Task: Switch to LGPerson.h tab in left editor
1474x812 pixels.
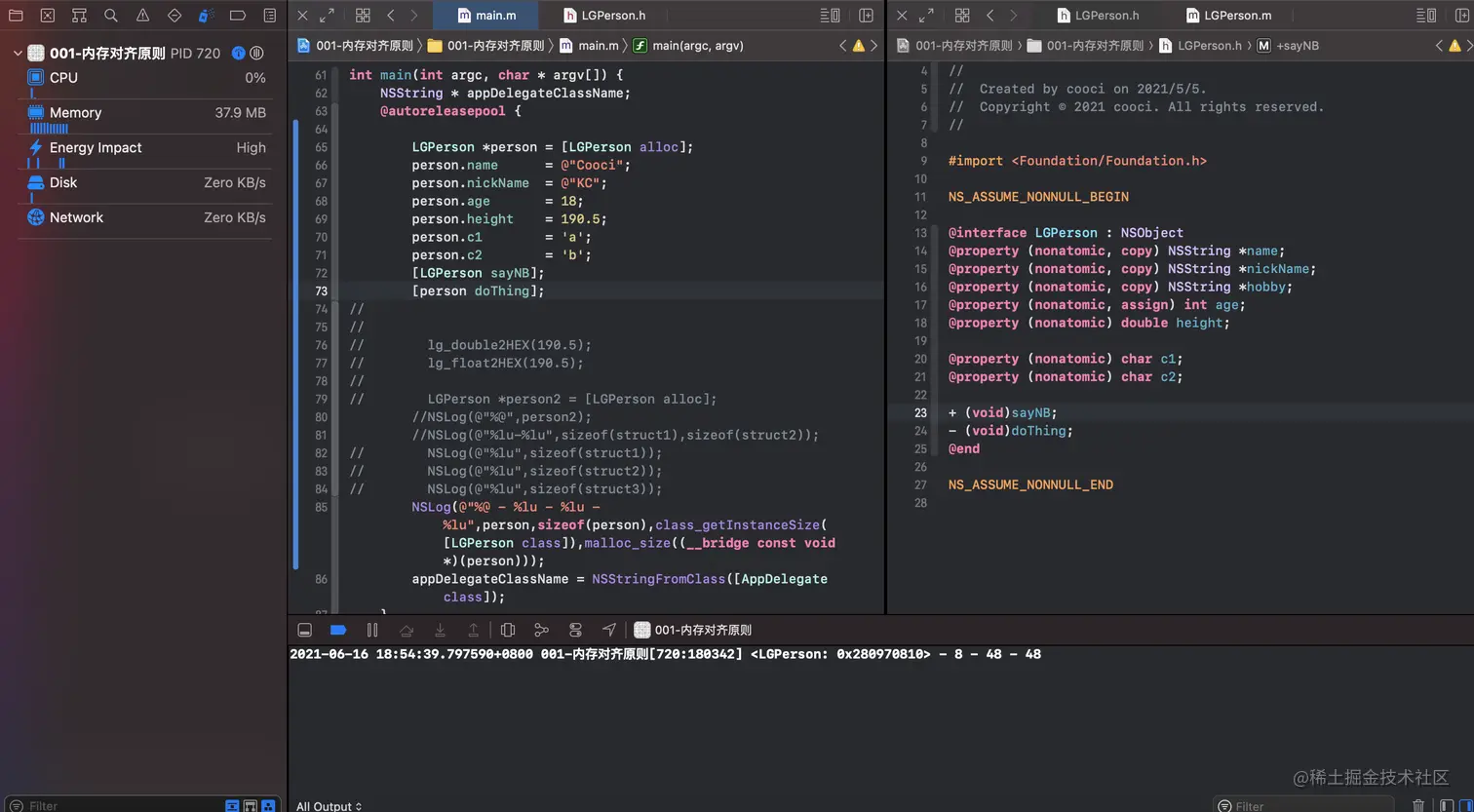Action: coord(604,16)
